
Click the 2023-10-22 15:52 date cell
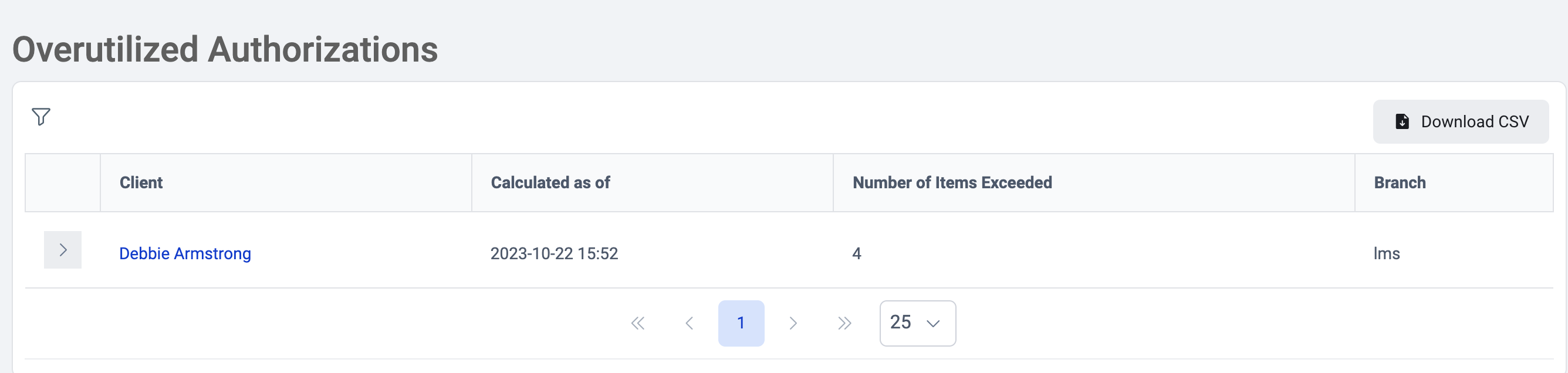[x=554, y=253]
